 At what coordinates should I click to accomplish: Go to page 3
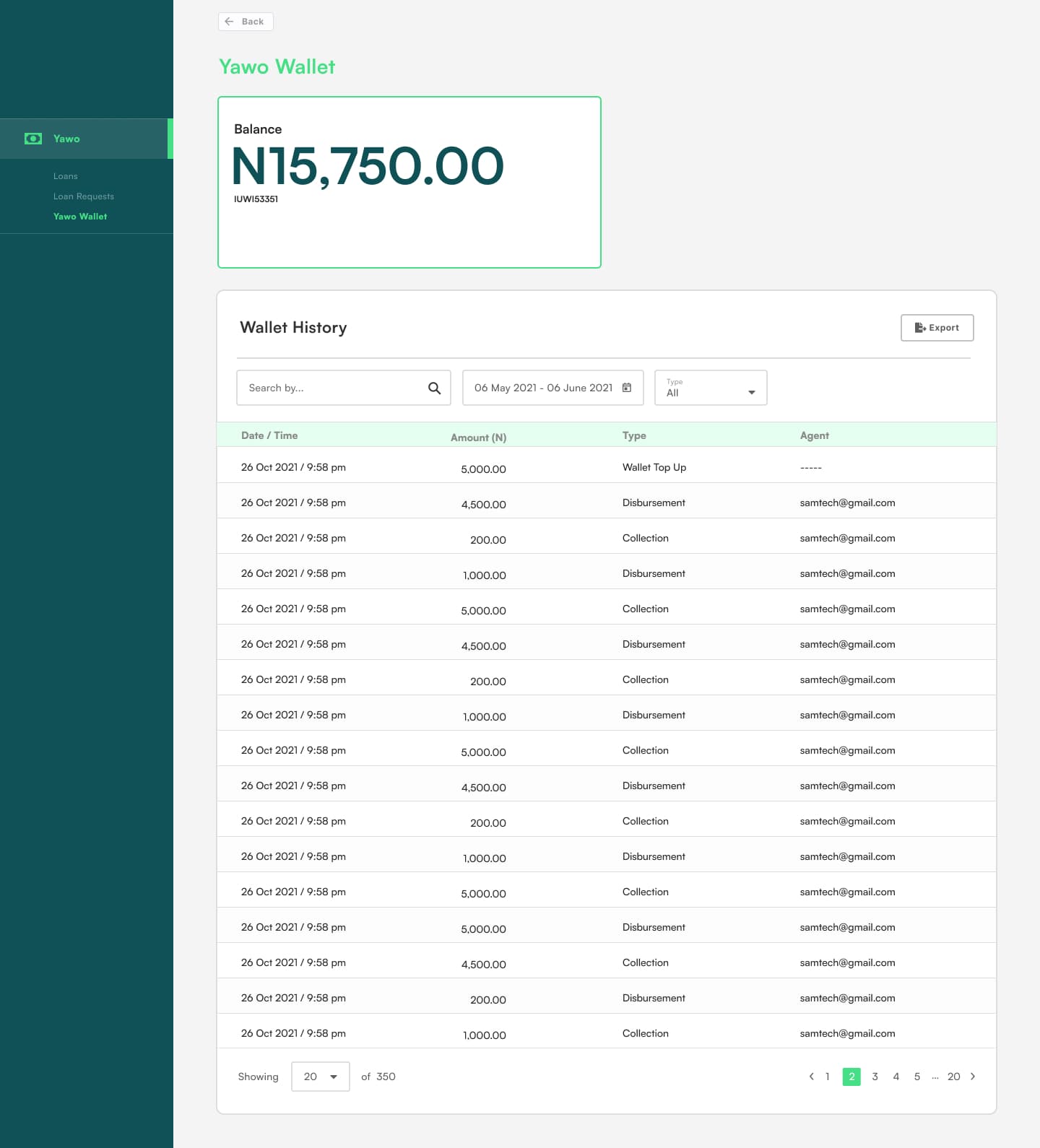click(875, 1077)
